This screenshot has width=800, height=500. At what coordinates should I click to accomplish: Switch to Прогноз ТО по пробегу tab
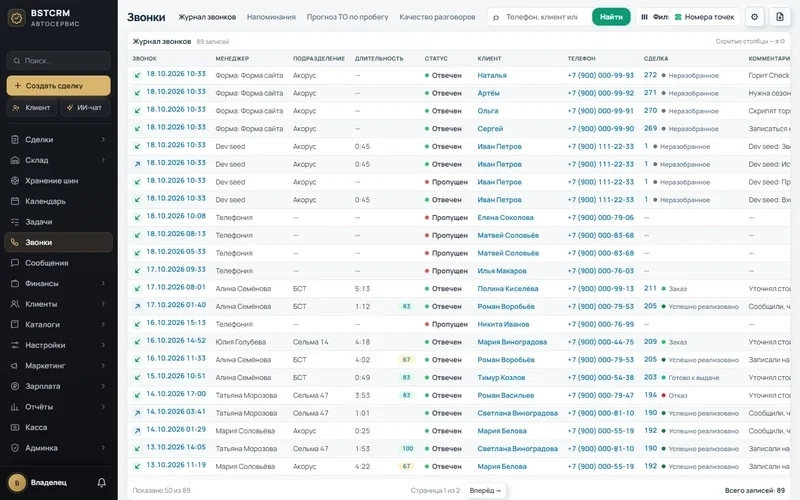click(347, 17)
